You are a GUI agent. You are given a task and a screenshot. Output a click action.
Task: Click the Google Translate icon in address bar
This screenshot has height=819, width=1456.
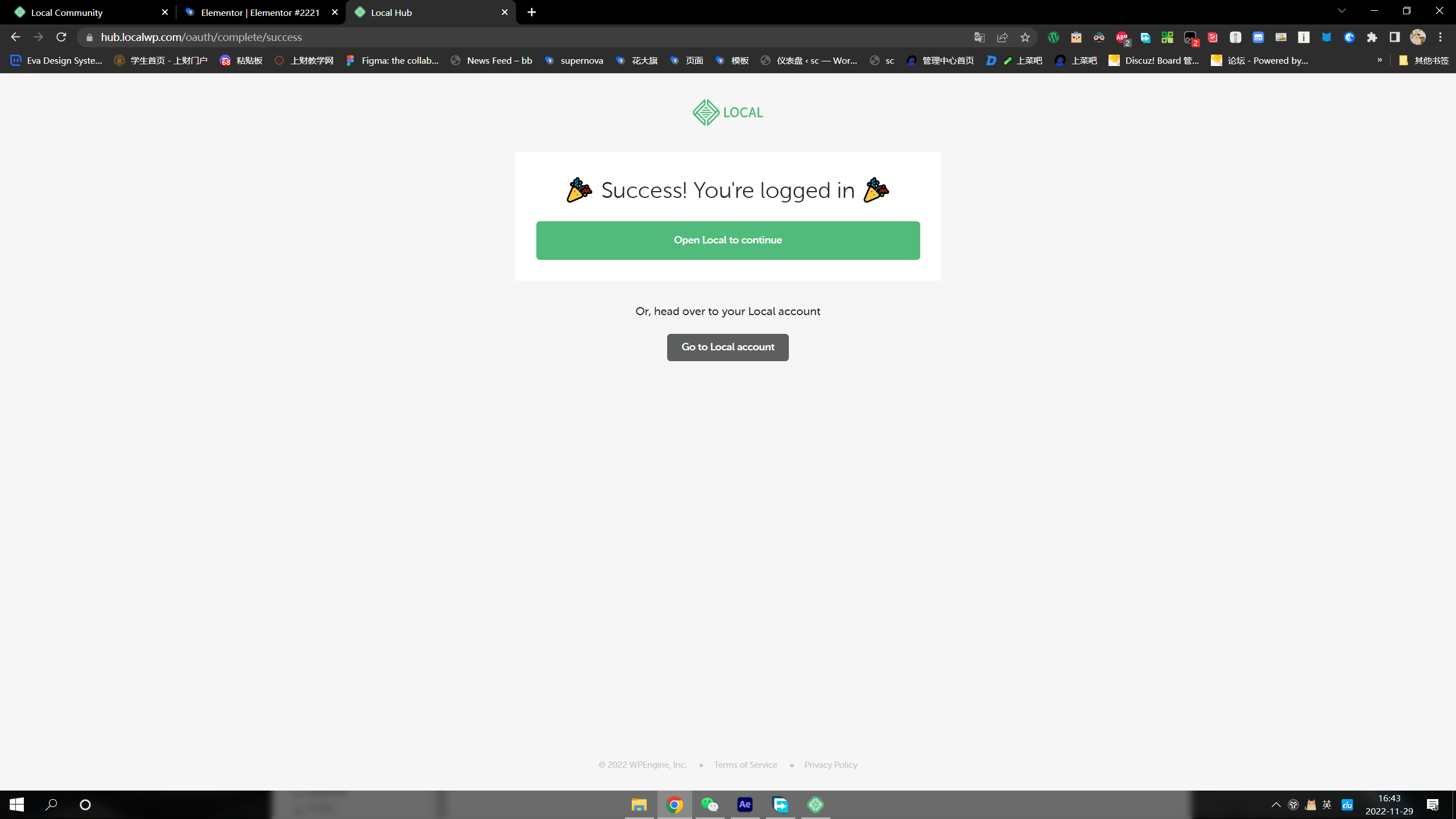[979, 38]
